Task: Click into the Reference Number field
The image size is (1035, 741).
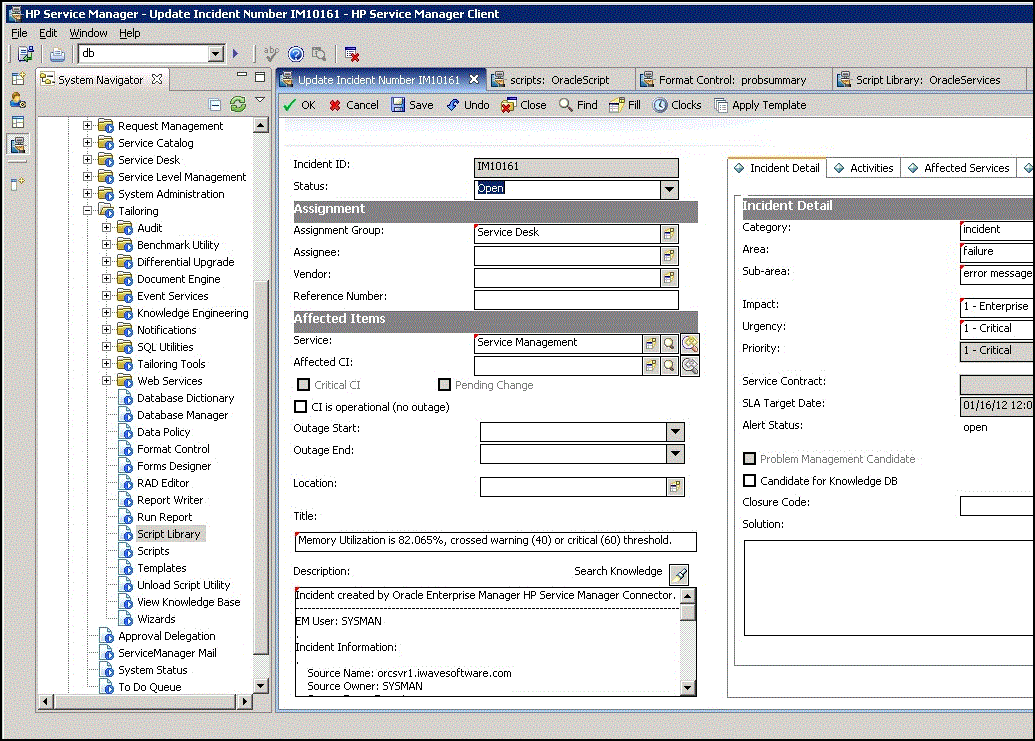Action: (576, 300)
